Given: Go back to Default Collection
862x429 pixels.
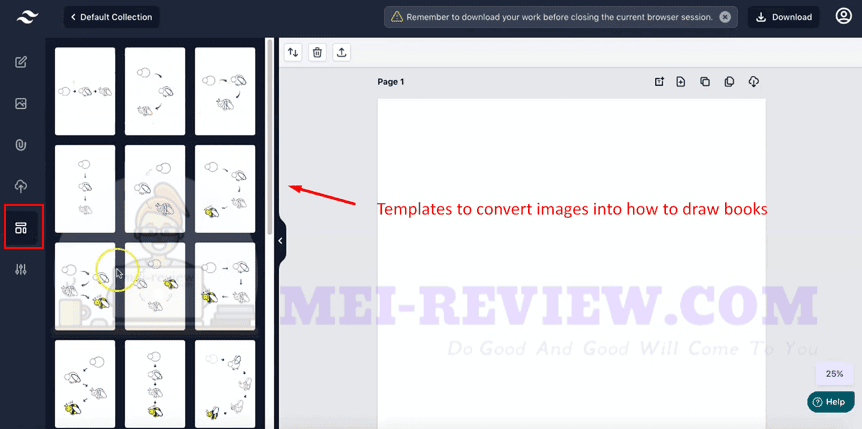Looking at the screenshot, I should point(112,17).
